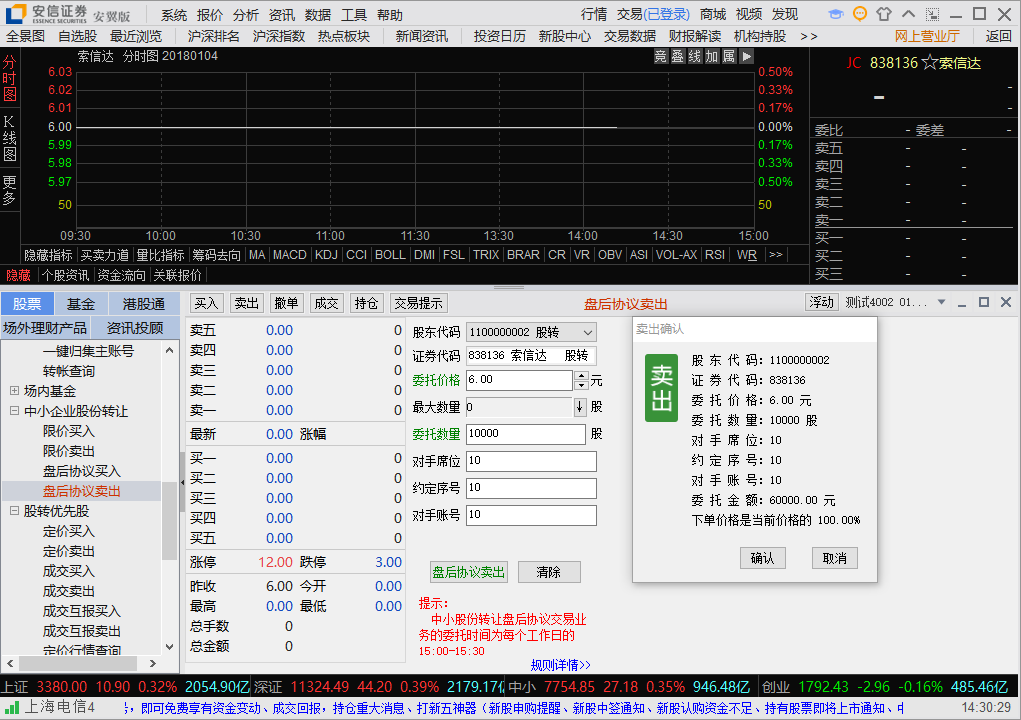
Task: Click the green 盘后协议卖出 submit button
Action: coord(469,572)
